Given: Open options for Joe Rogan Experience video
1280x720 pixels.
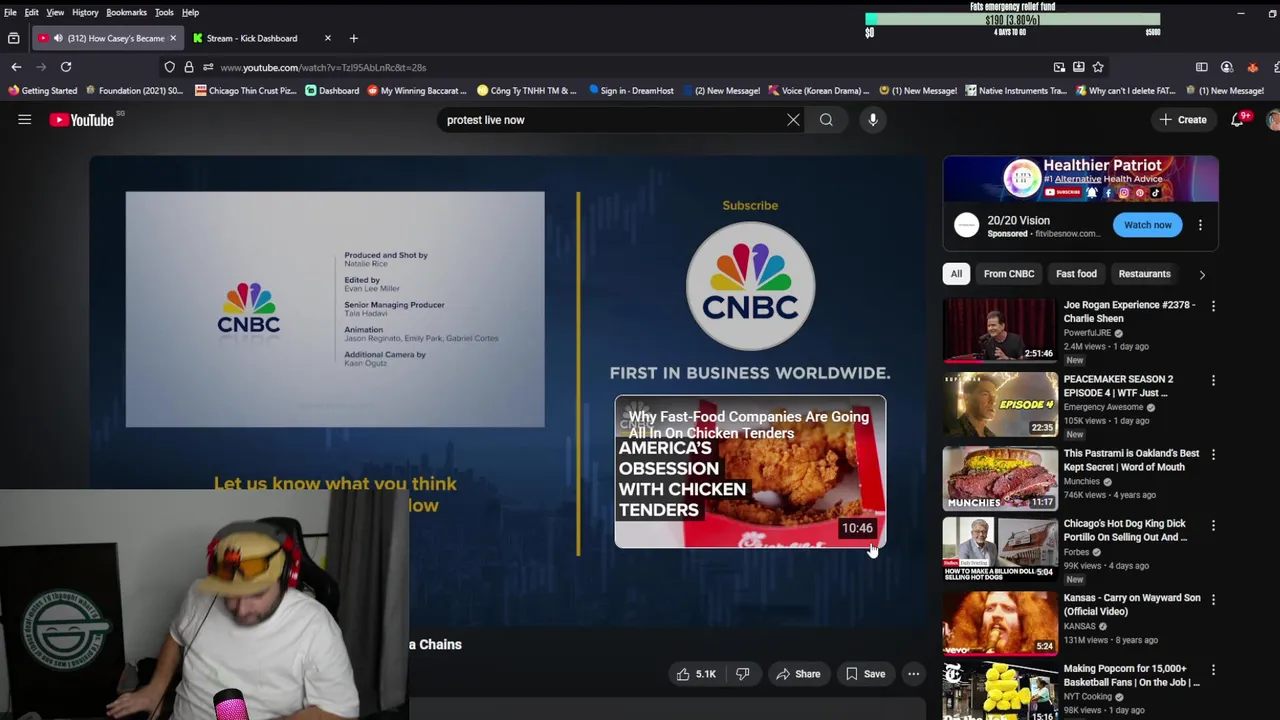Looking at the screenshot, I should [x=1213, y=306].
